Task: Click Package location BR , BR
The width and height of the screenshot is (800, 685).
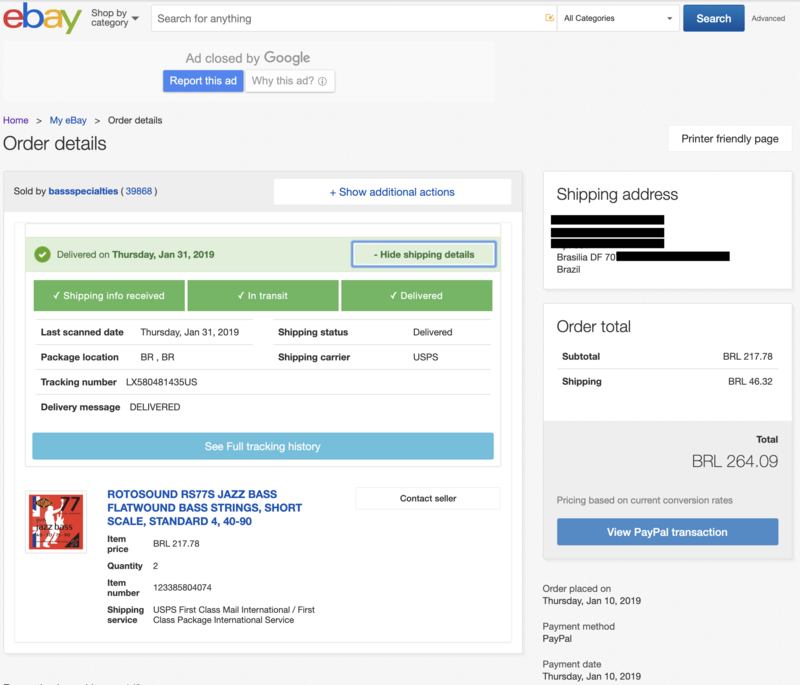Action: pos(158,357)
